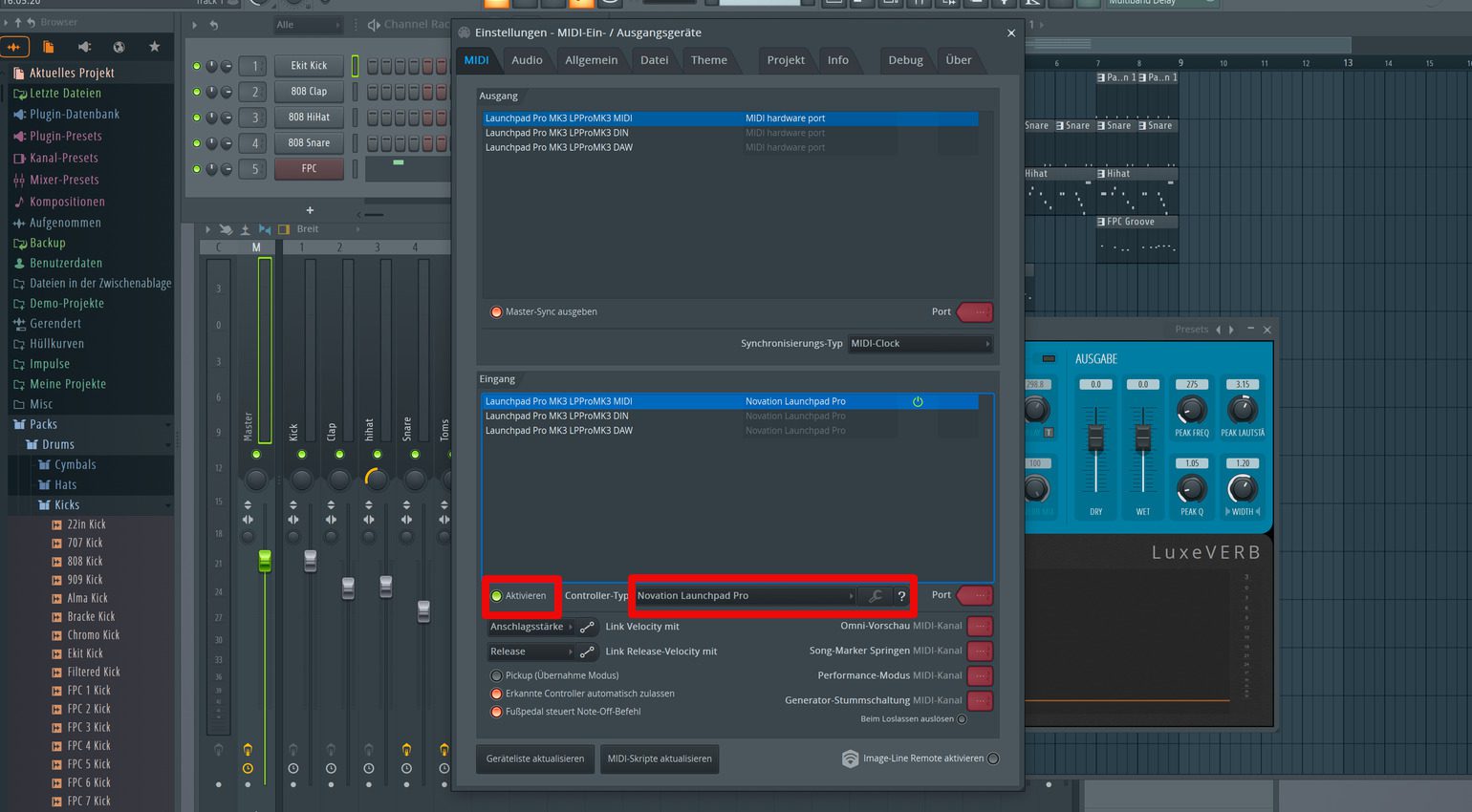Collapse the Kicks folder
This screenshot has width=1472, height=812.
(x=67, y=504)
